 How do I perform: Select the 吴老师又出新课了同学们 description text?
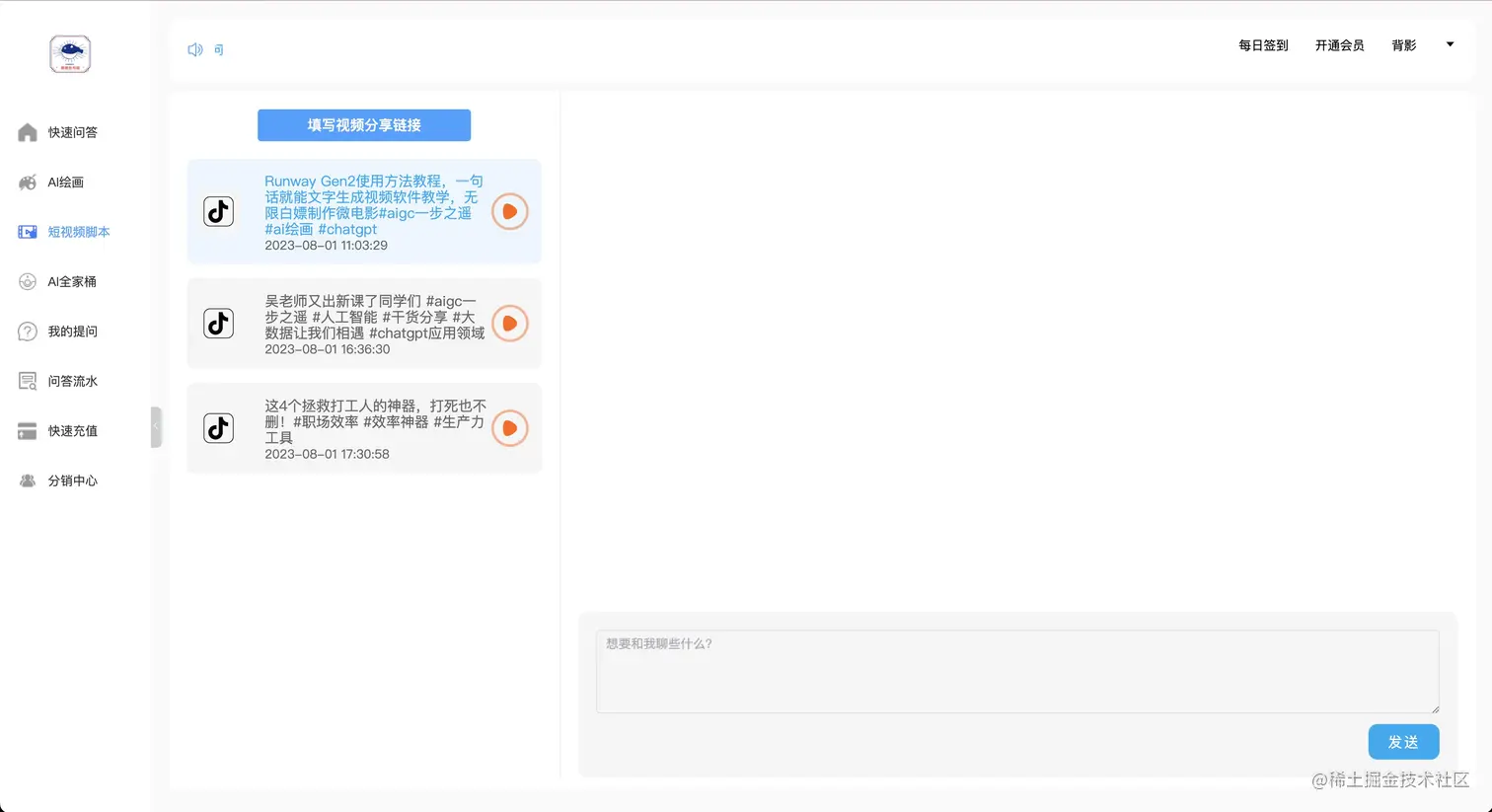[x=375, y=317]
